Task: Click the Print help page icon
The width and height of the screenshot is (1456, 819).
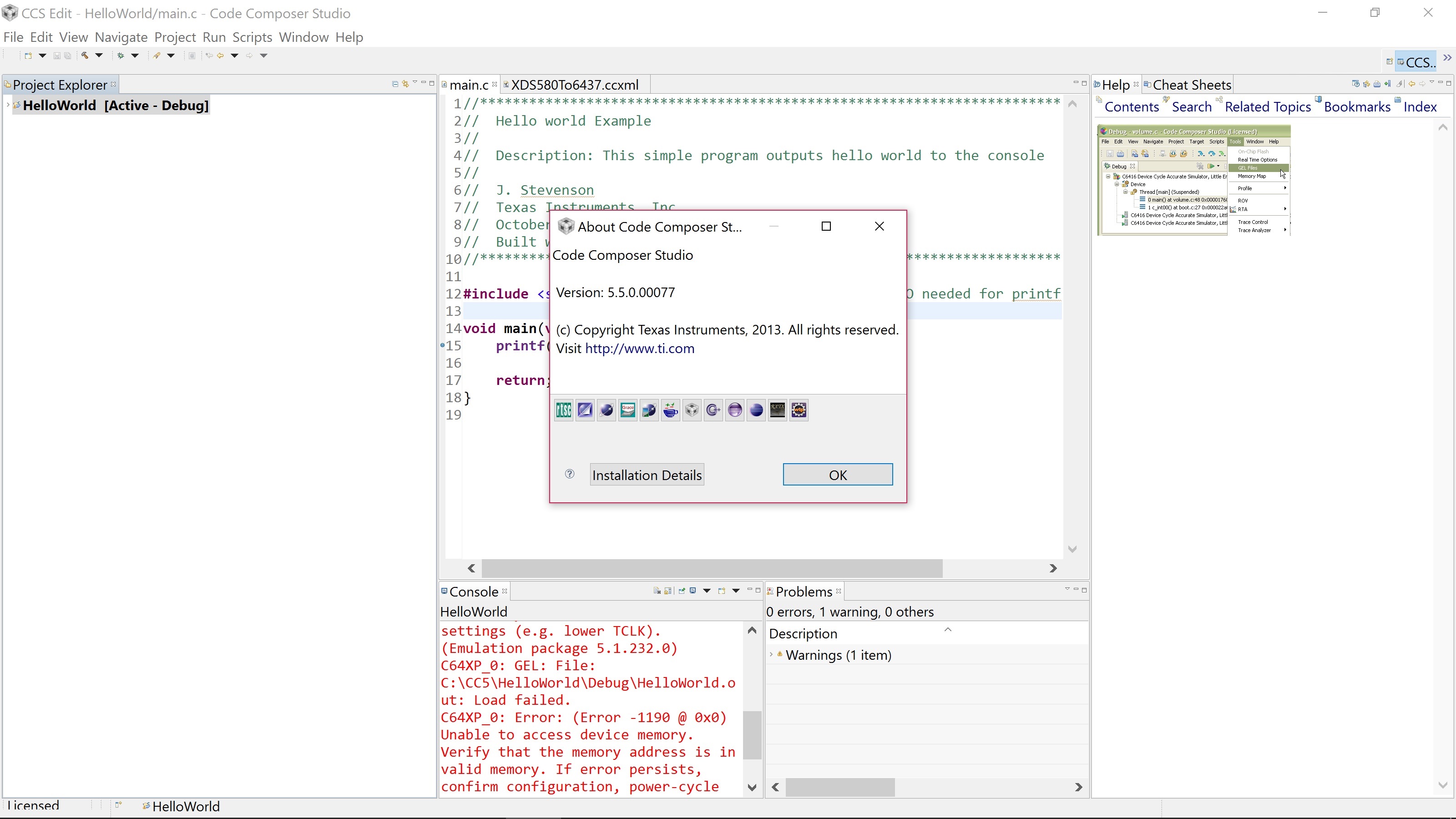Action: tap(1377, 84)
